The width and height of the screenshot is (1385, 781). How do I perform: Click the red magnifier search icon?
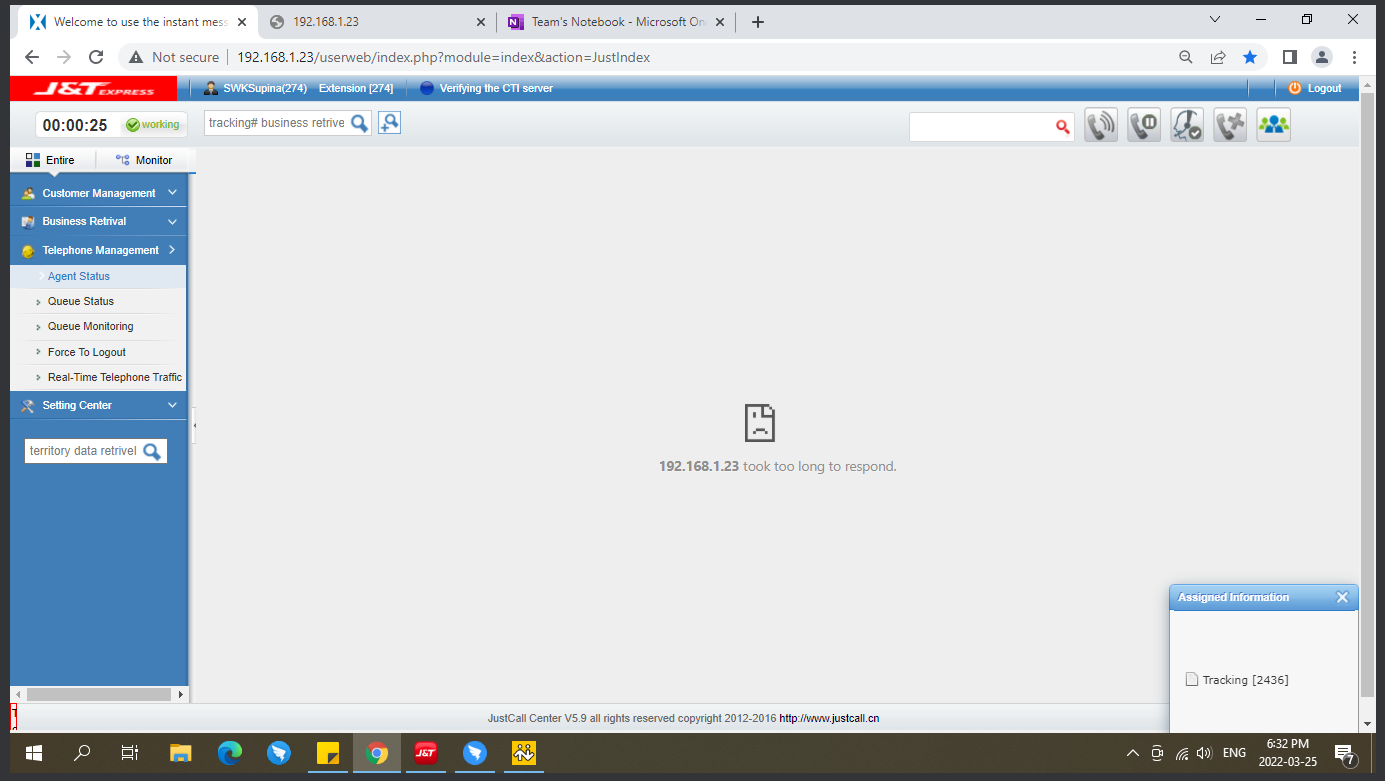click(1062, 127)
